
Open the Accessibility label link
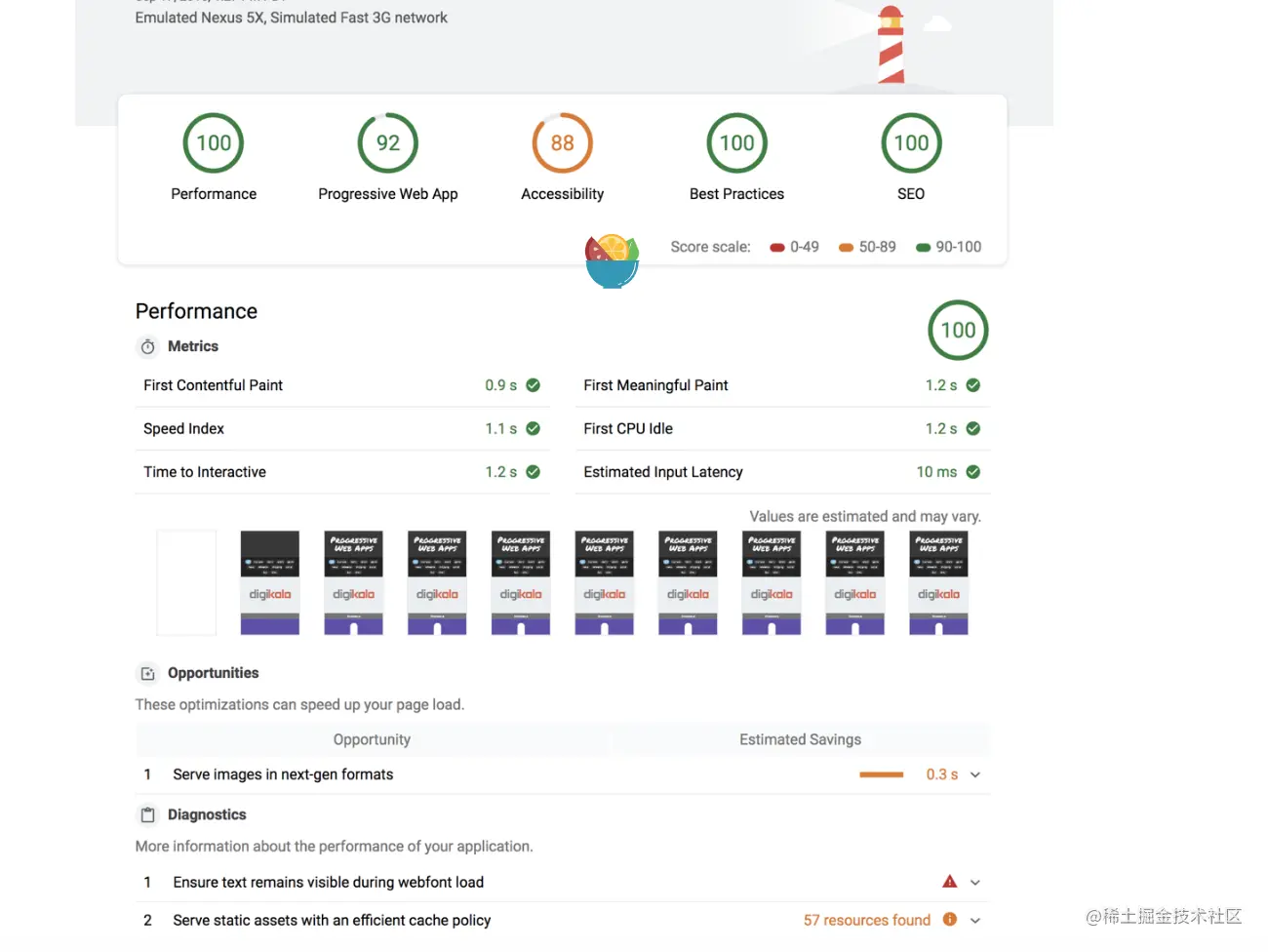click(x=563, y=194)
